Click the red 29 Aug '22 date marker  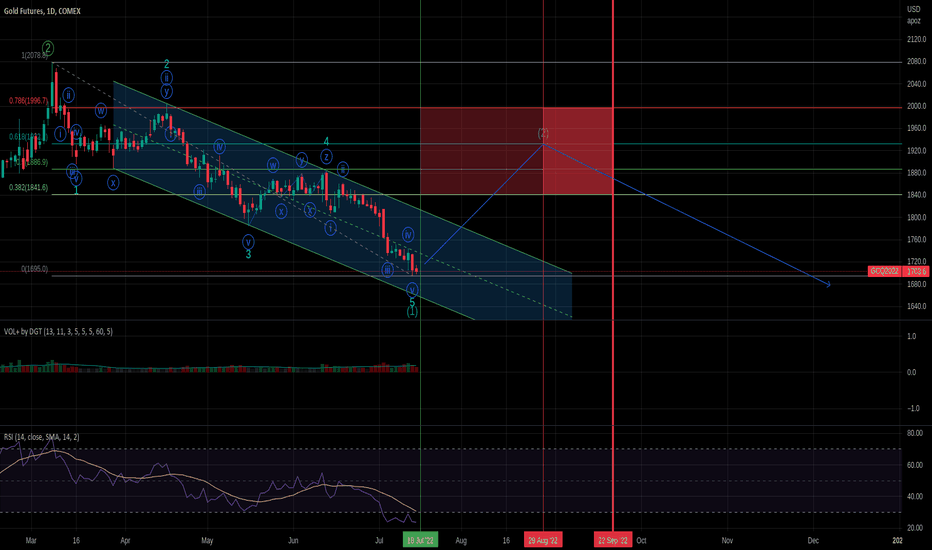(543, 540)
